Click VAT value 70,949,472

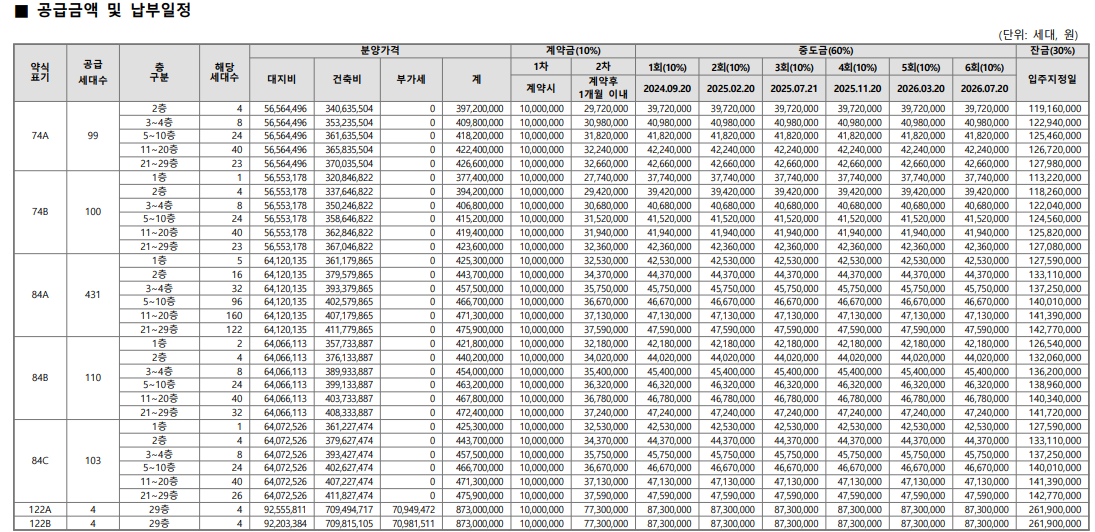click(x=415, y=510)
